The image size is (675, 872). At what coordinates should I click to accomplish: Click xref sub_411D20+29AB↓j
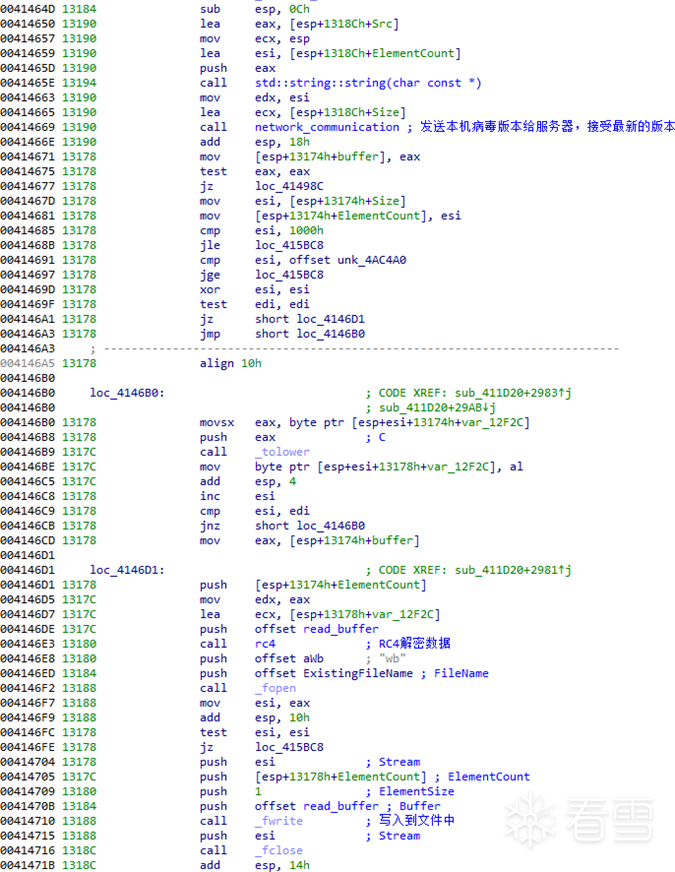click(x=437, y=408)
